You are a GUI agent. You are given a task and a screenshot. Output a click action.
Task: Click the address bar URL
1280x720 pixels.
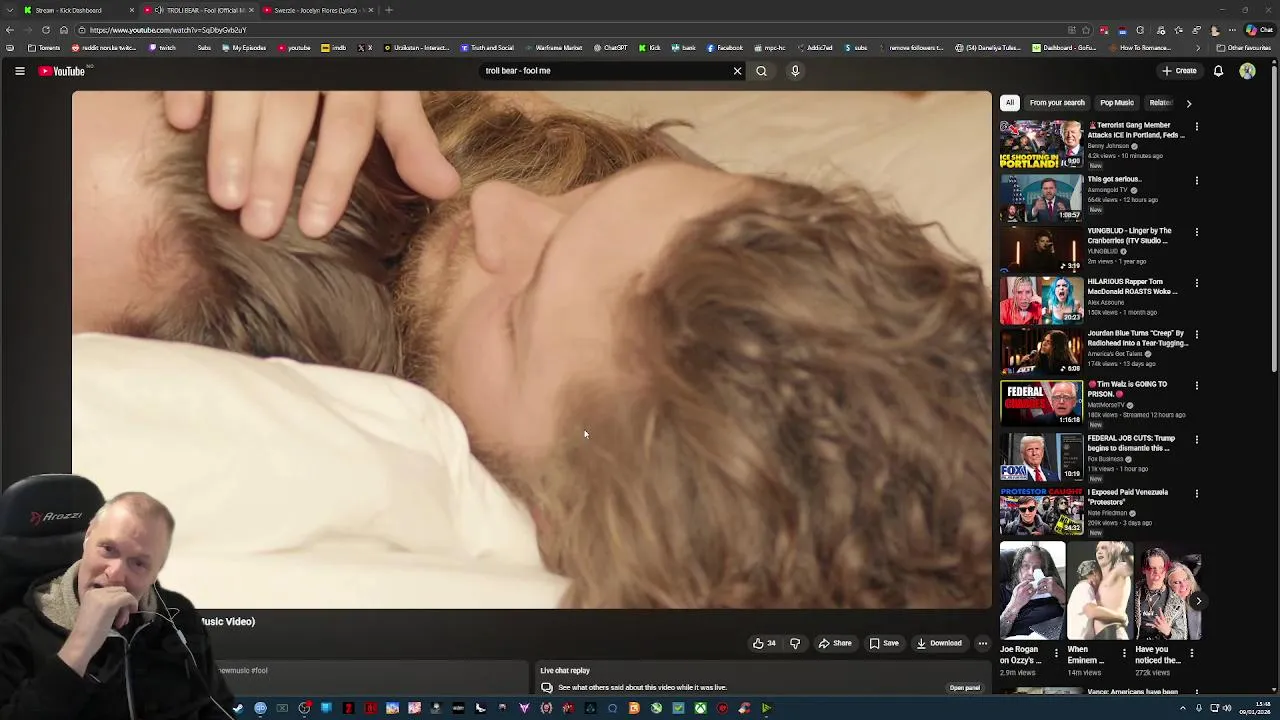(x=167, y=30)
